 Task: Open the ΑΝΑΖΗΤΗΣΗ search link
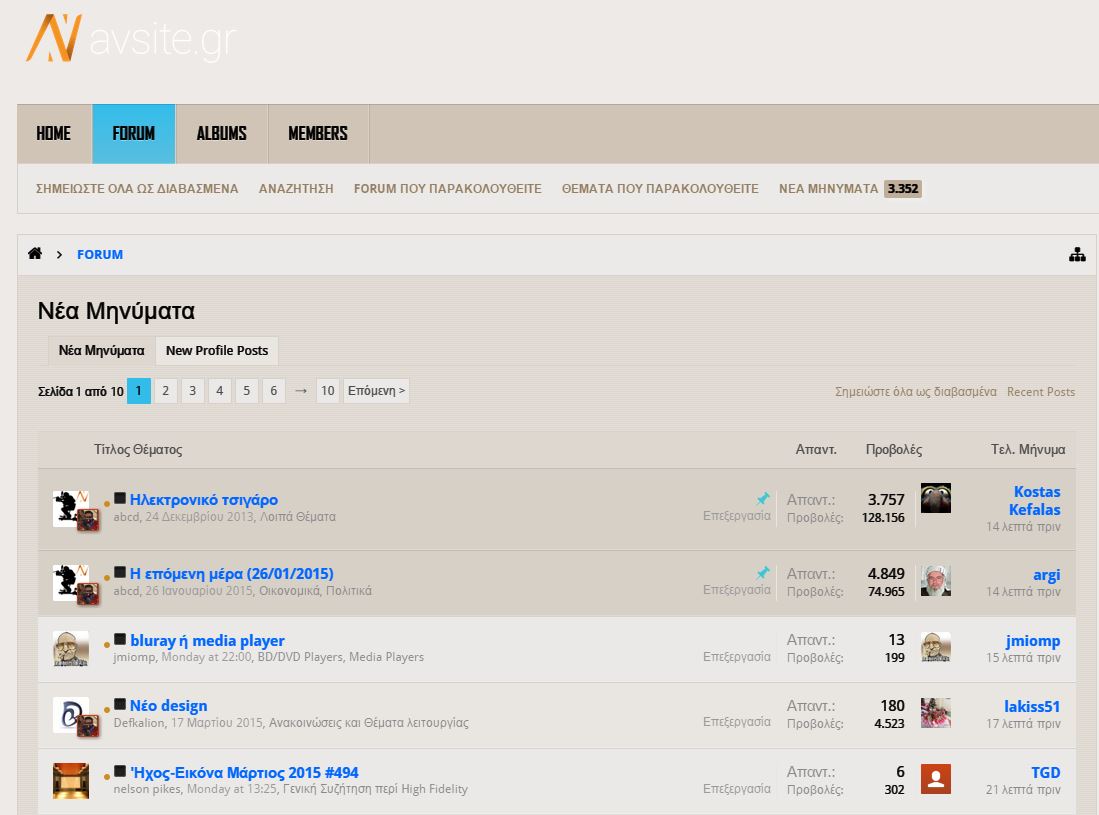296,188
